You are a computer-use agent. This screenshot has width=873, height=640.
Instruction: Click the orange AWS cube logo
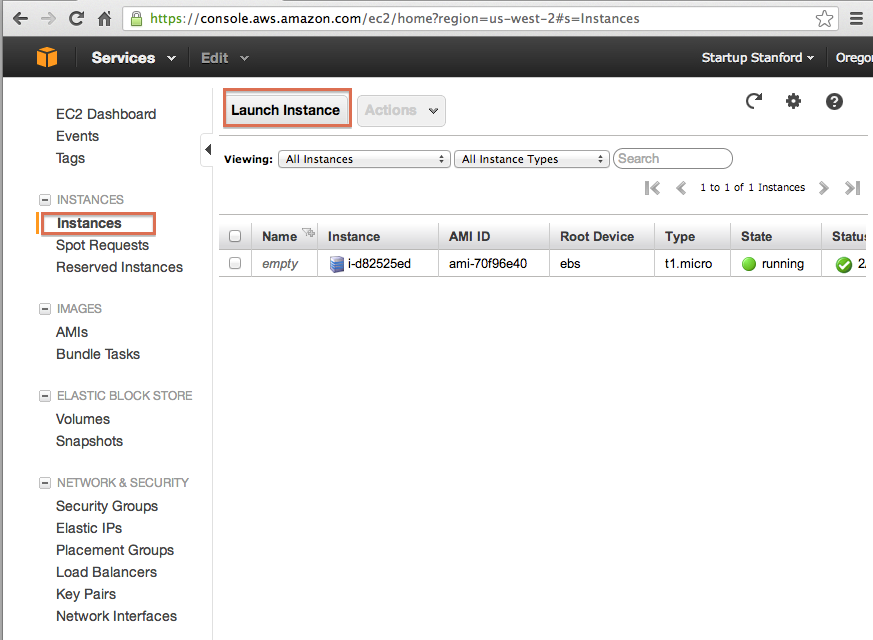pos(47,57)
